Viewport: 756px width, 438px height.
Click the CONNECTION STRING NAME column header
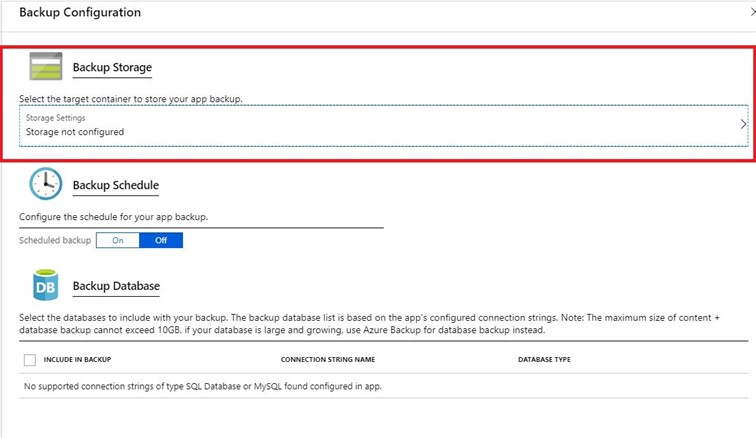328,359
